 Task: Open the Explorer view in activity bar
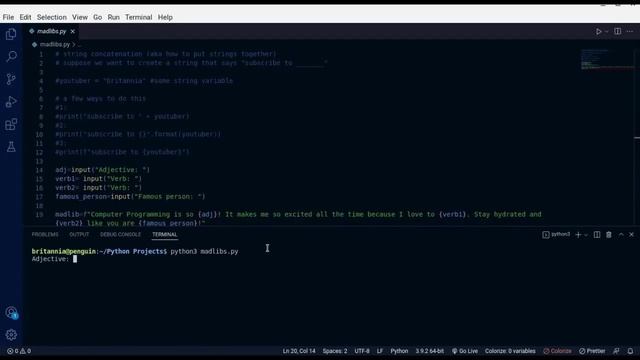(11, 34)
